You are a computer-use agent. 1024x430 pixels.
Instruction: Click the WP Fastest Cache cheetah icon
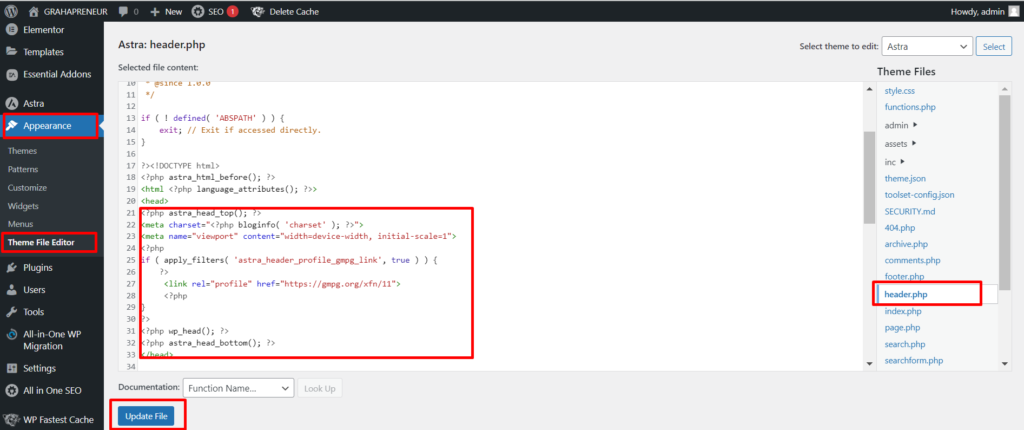pyautogui.click(x=11, y=420)
